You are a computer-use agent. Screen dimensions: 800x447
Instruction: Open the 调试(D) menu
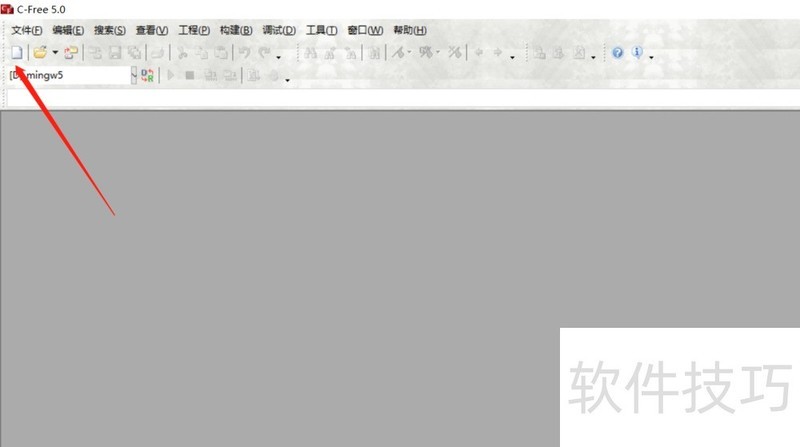(279, 30)
